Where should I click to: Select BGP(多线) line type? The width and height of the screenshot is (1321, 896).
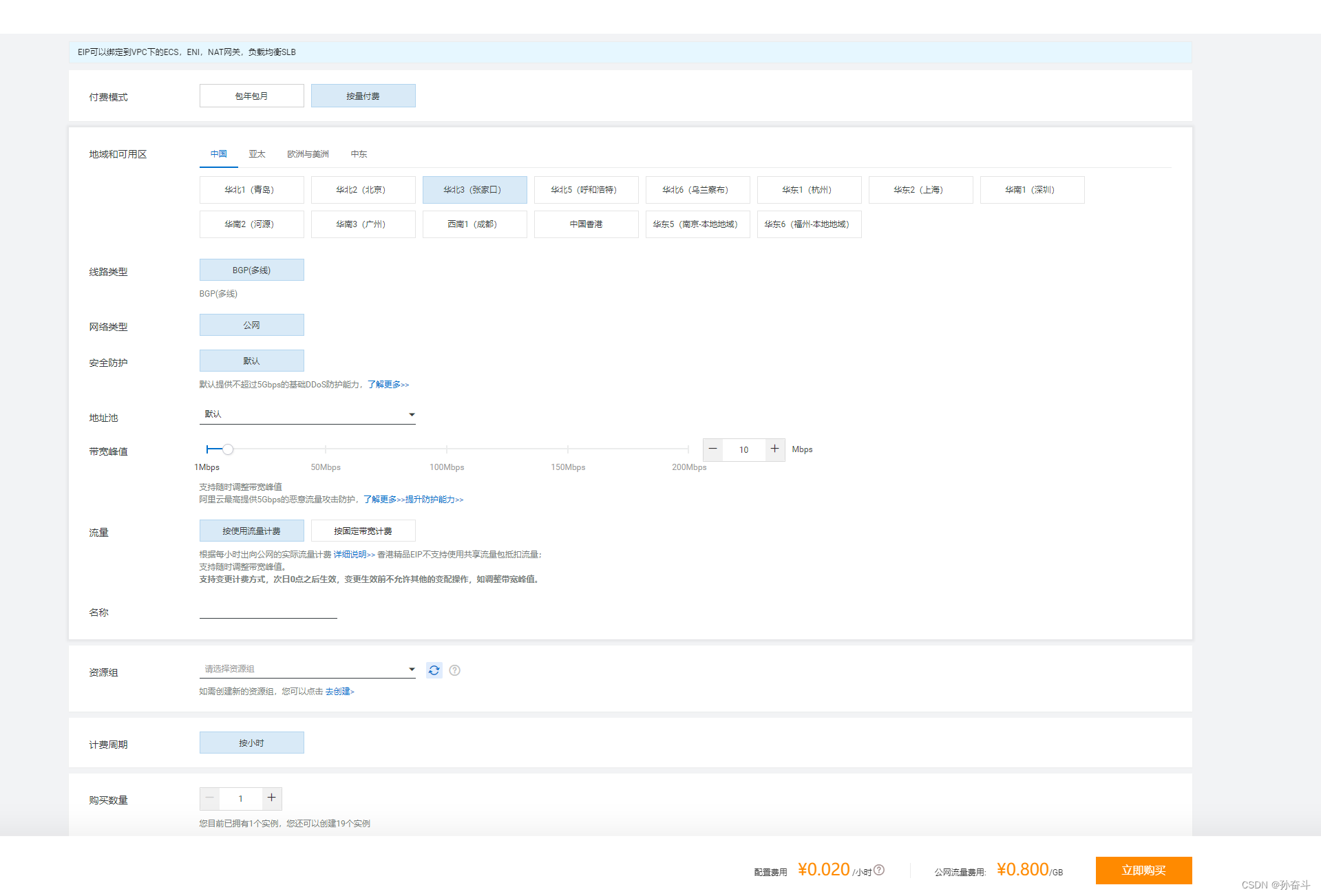point(252,270)
